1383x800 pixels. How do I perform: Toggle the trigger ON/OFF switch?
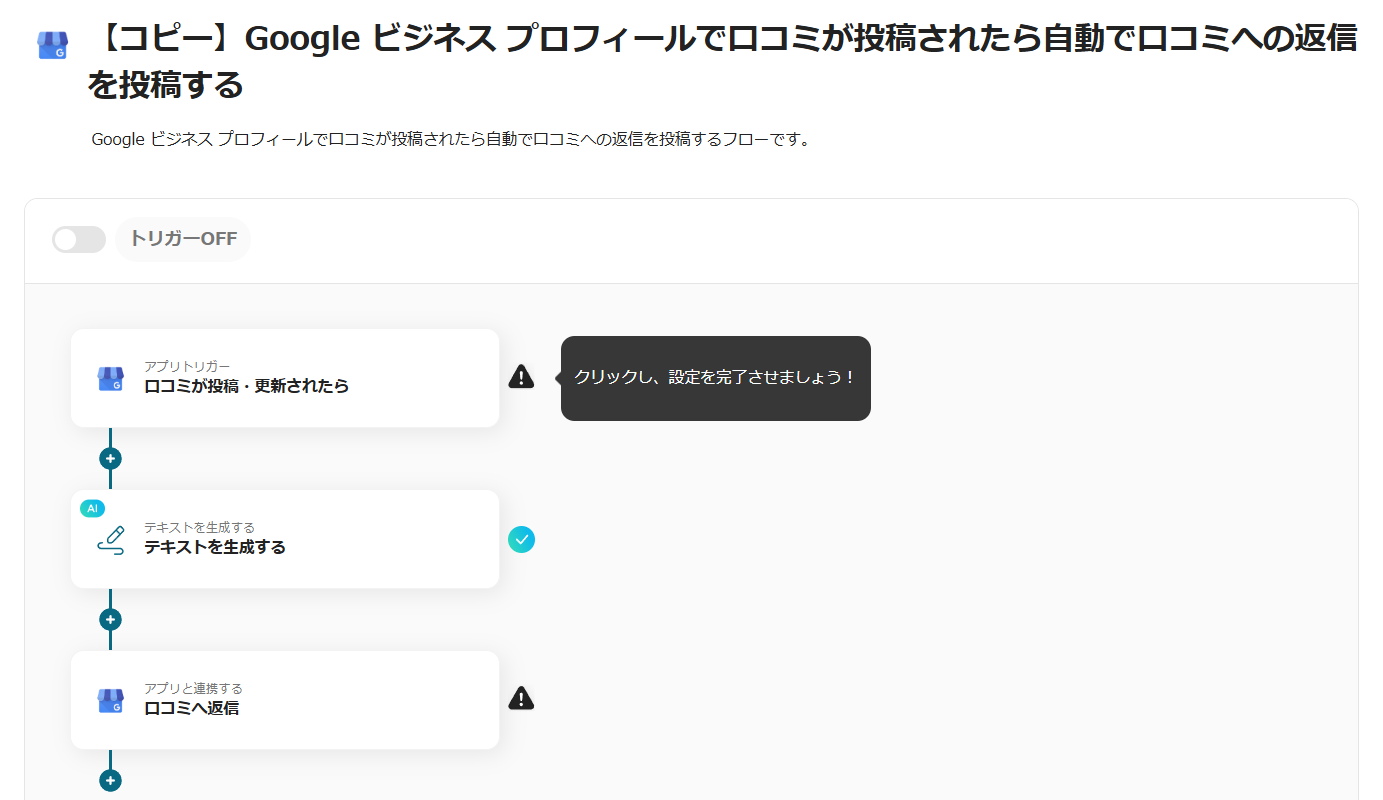[x=79, y=240]
